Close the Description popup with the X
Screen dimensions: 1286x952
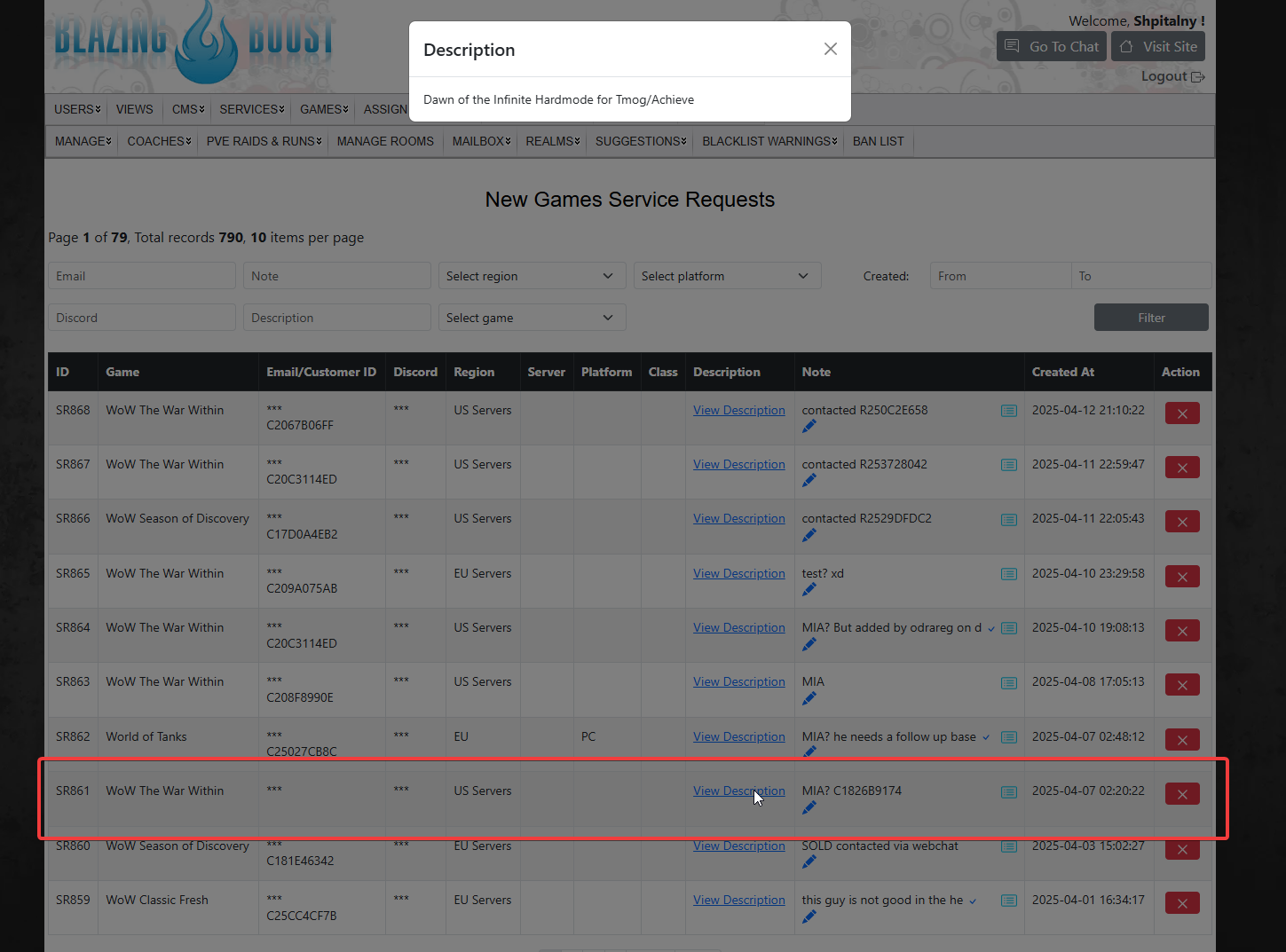(x=830, y=49)
